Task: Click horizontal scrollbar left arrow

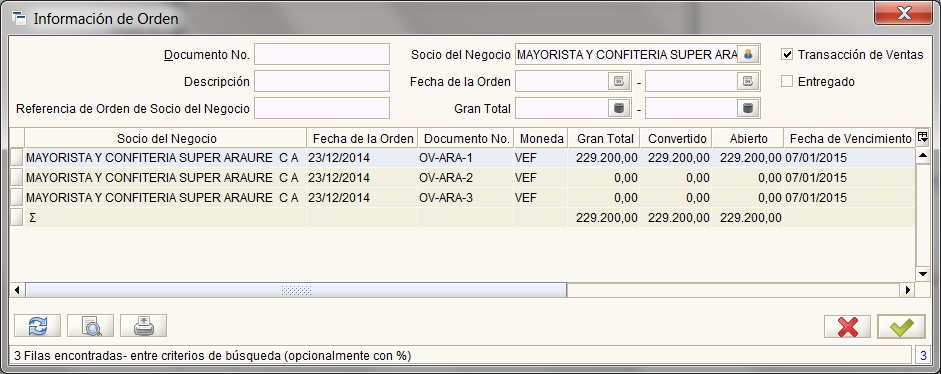Action: click(x=17, y=290)
